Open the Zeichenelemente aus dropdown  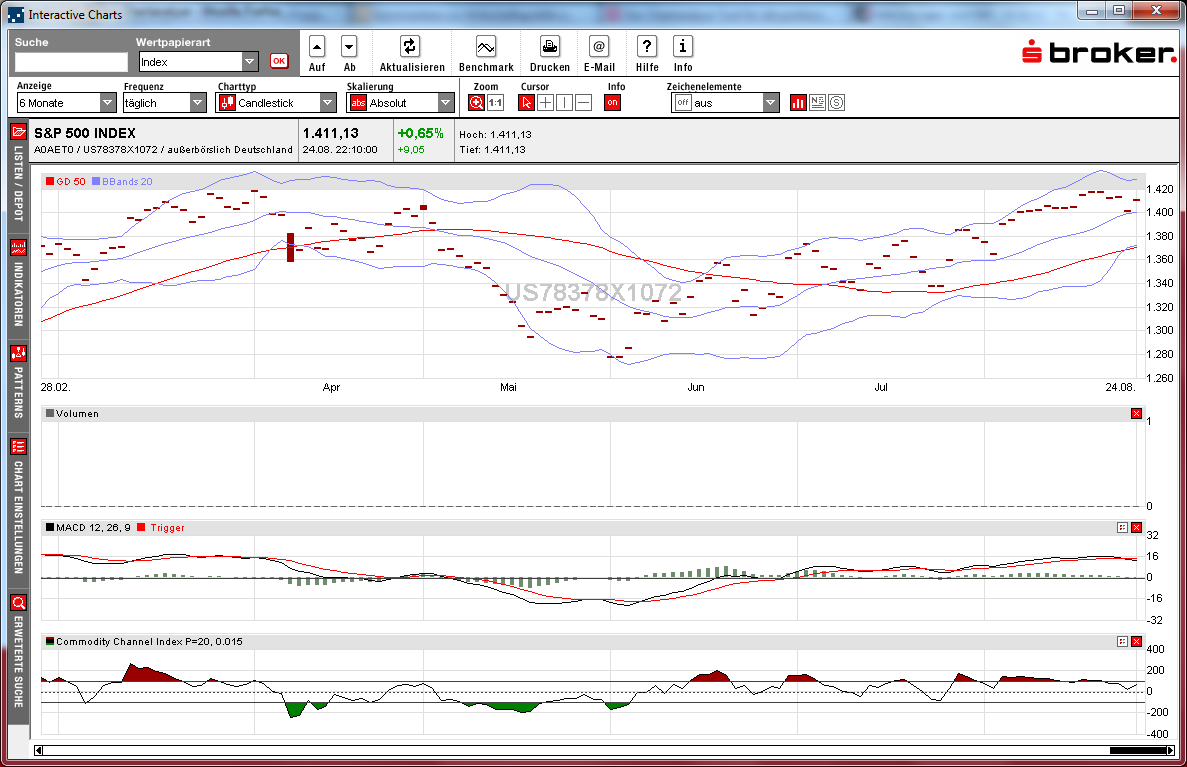point(725,103)
